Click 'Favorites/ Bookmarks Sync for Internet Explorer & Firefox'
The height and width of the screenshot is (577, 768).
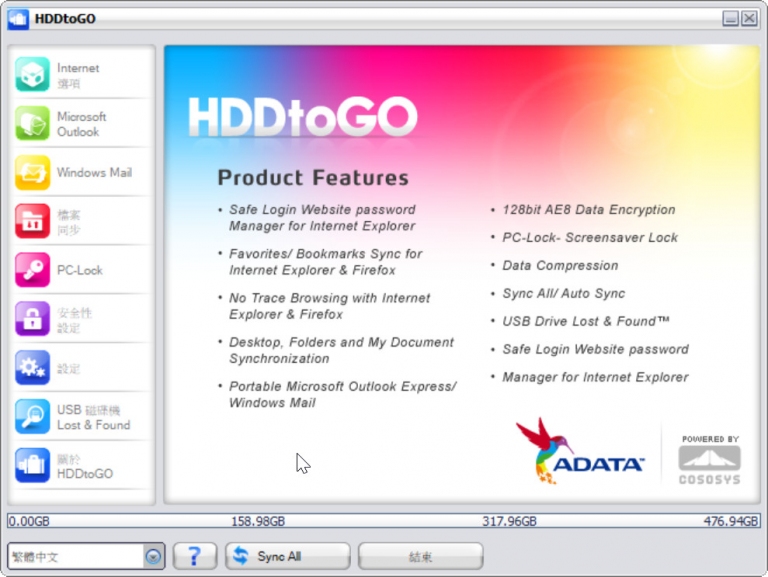(x=325, y=262)
